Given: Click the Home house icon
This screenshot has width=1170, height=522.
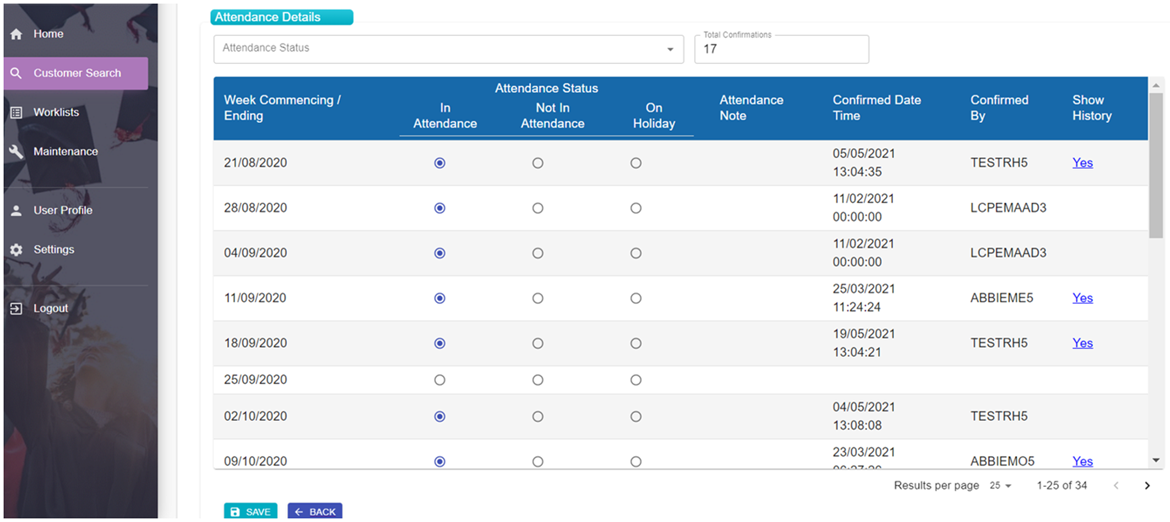Looking at the screenshot, I should (16, 34).
